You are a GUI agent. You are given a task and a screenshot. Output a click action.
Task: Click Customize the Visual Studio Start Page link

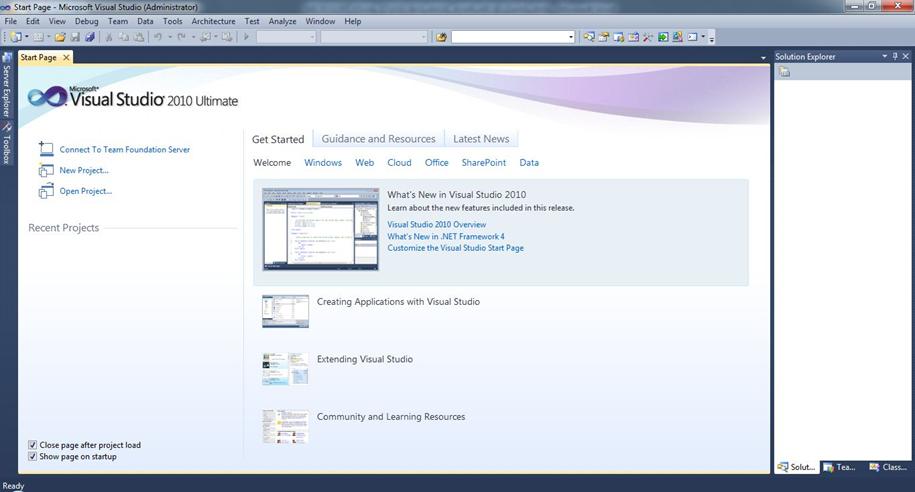tap(455, 248)
